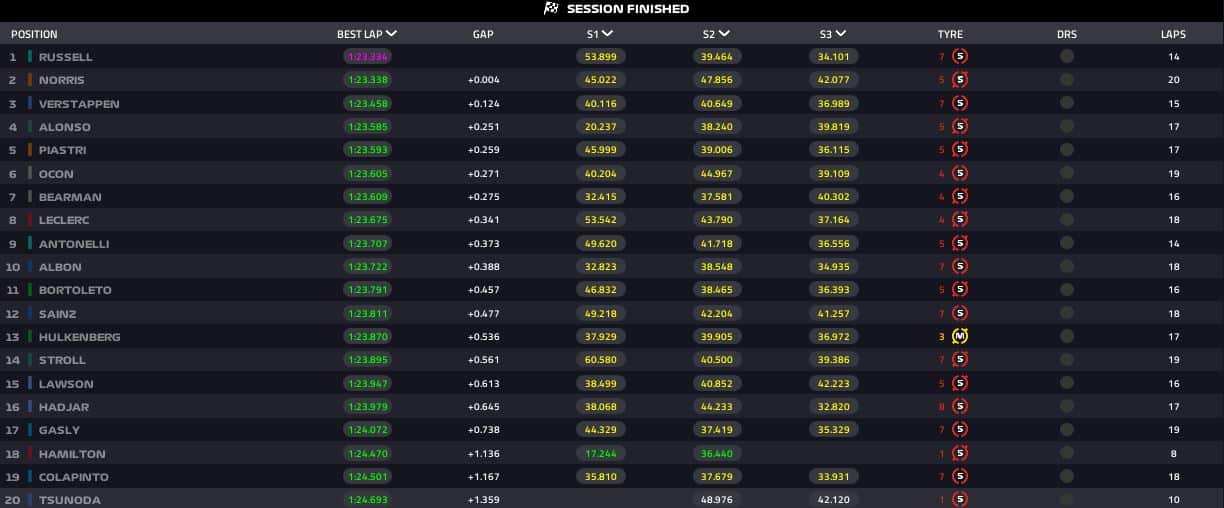Select driver ALONSO in the standings
Screen dimensions: 1224x508
pos(64,127)
